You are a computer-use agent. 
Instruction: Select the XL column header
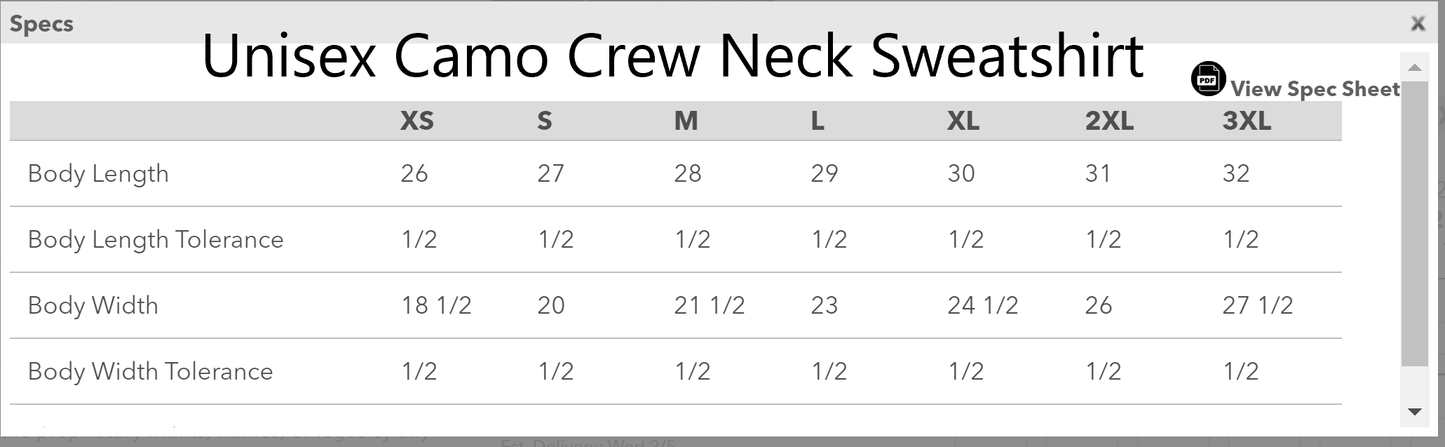click(x=964, y=122)
